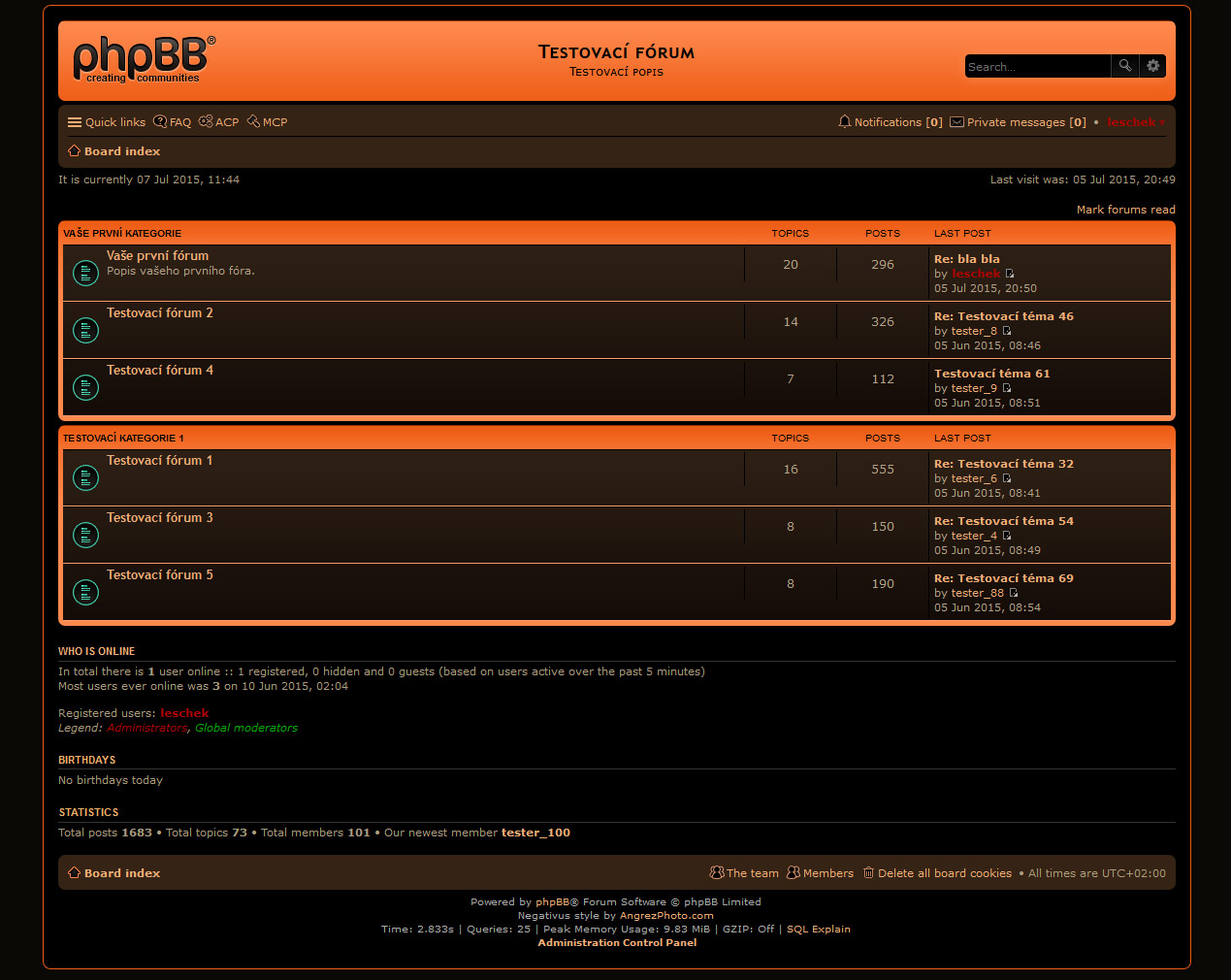This screenshot has height=980, width=1231.
Task: Open Testovací fórum 5
Action: [160, 575]
